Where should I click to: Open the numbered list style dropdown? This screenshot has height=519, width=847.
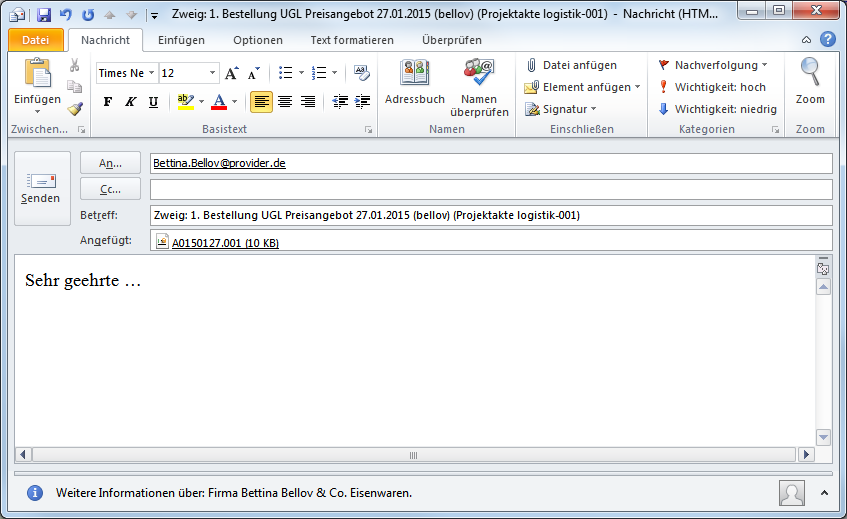point(335,73)
